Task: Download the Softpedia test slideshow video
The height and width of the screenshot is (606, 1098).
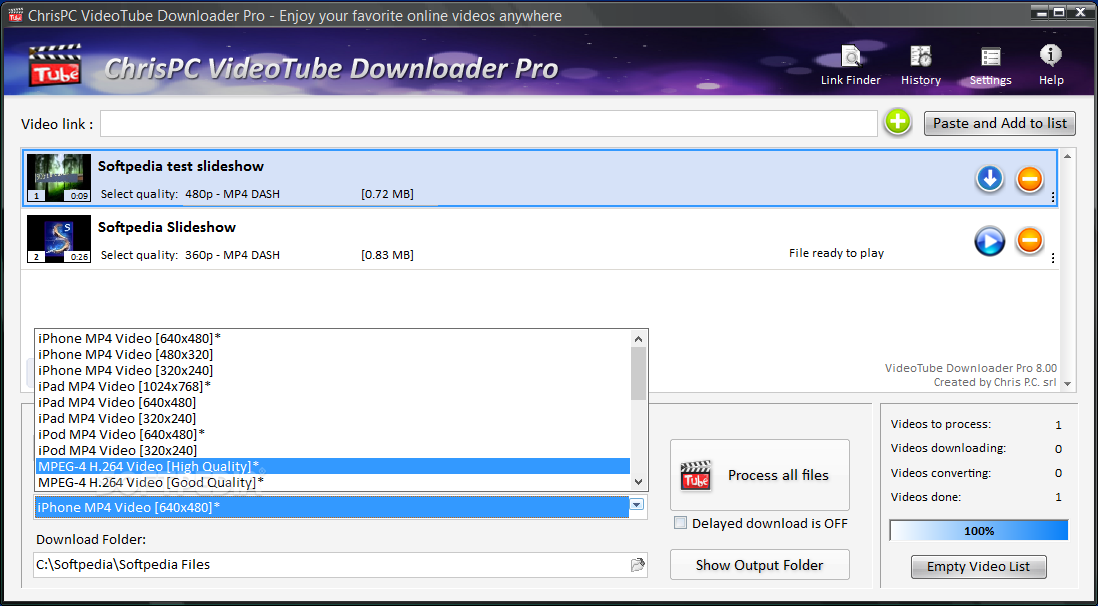Action: tap(989, 179)
